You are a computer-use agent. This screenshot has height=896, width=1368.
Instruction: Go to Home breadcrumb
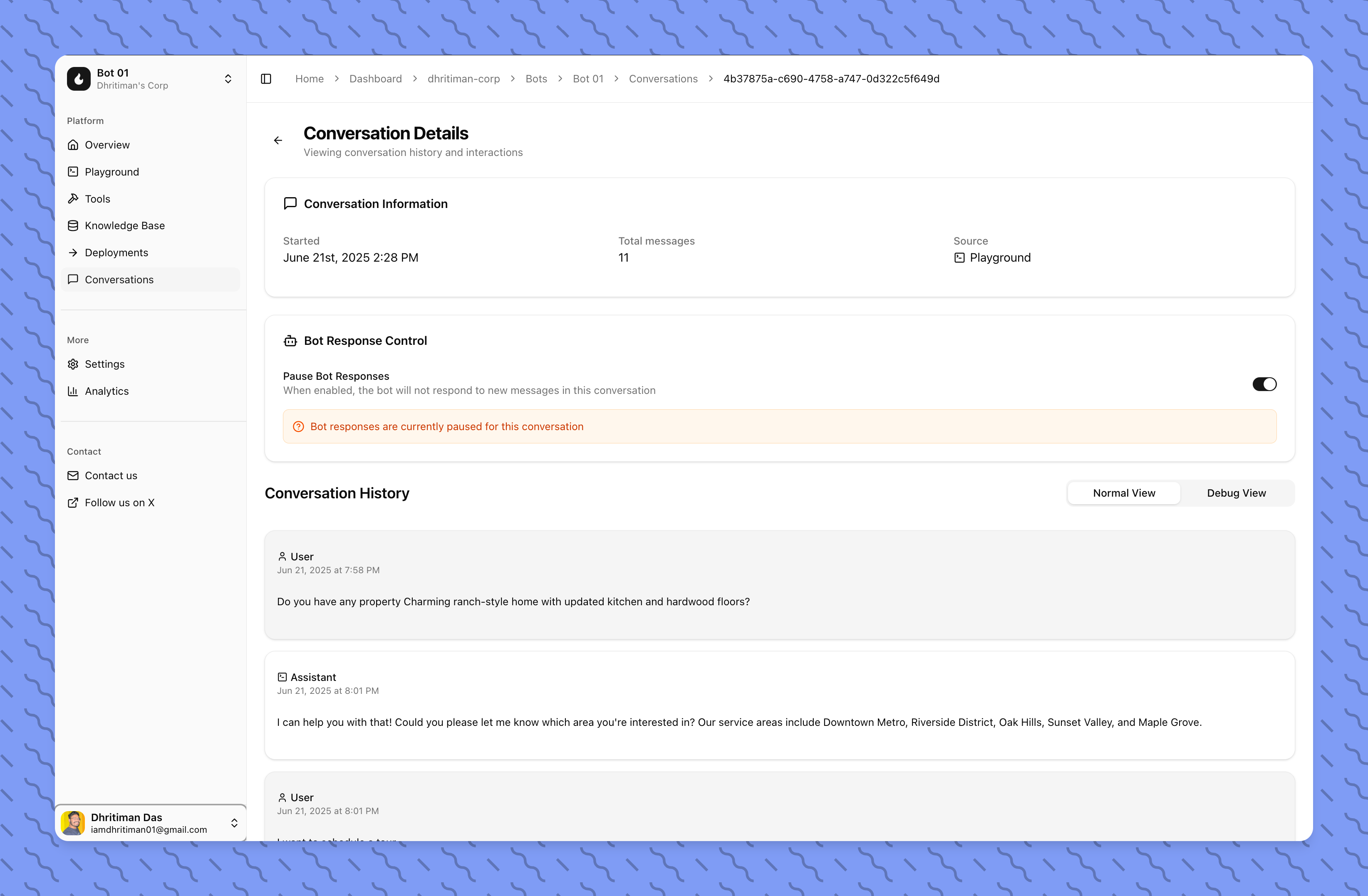pyautogui.click(x=309, y=79)
